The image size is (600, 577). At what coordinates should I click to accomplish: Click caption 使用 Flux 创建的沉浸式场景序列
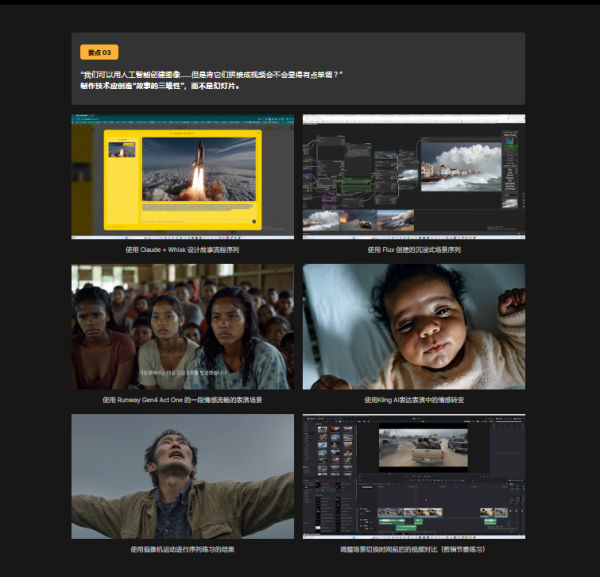414,249
